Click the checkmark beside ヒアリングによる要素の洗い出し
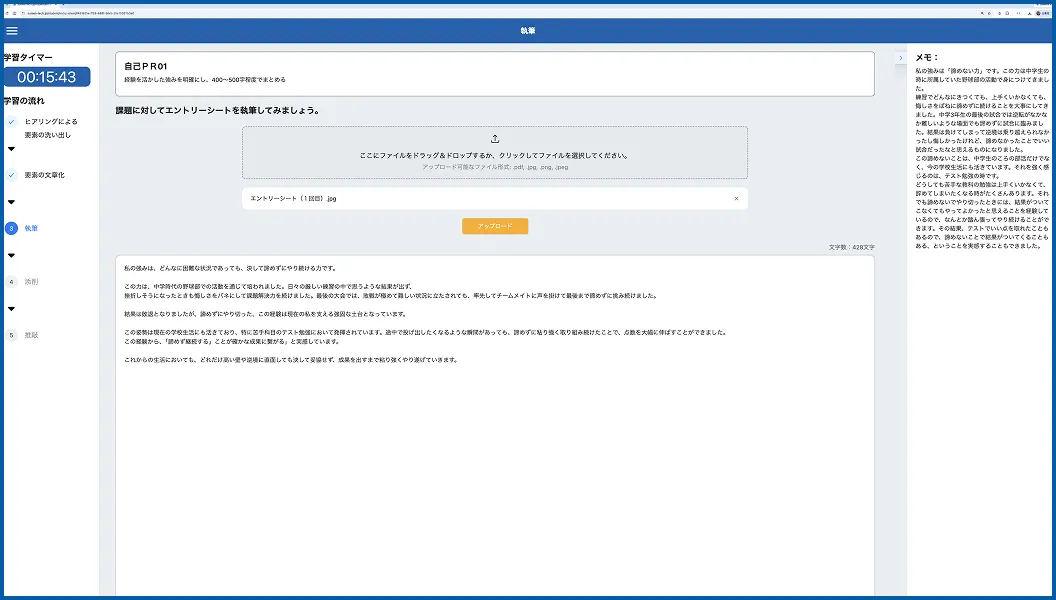 [x=11, y=122]
